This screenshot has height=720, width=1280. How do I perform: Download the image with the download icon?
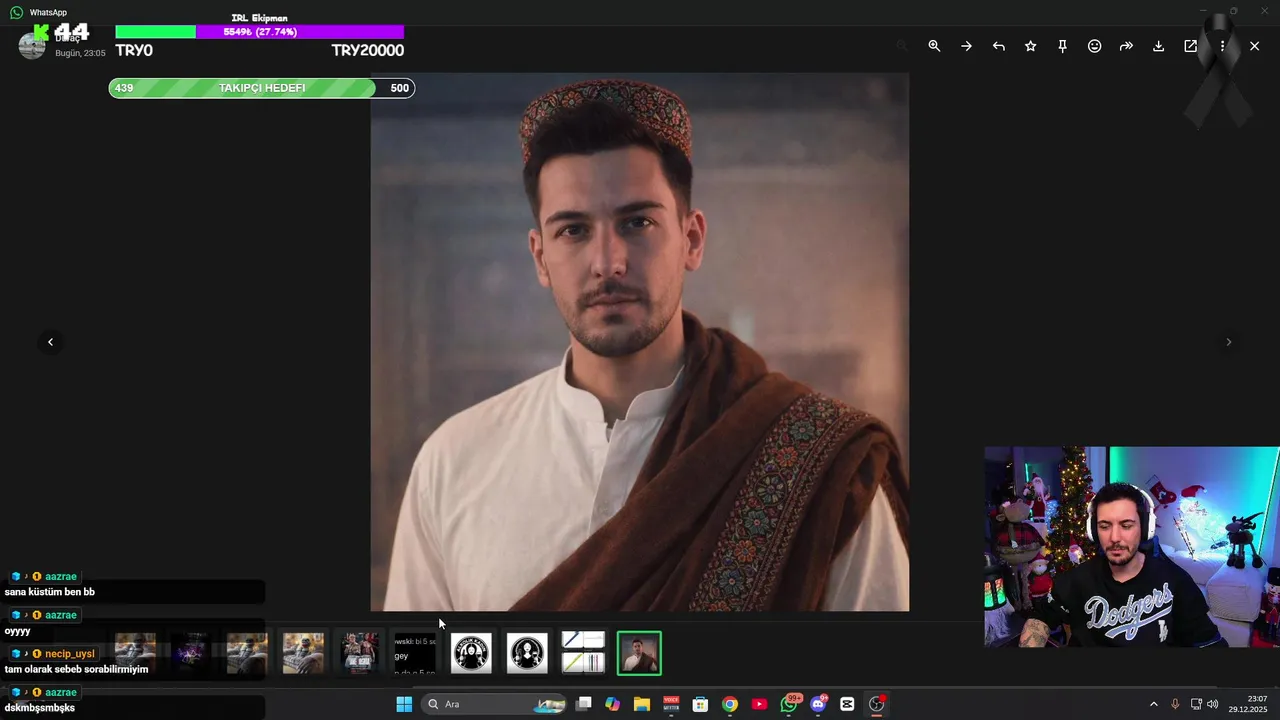pos(1158,46)
